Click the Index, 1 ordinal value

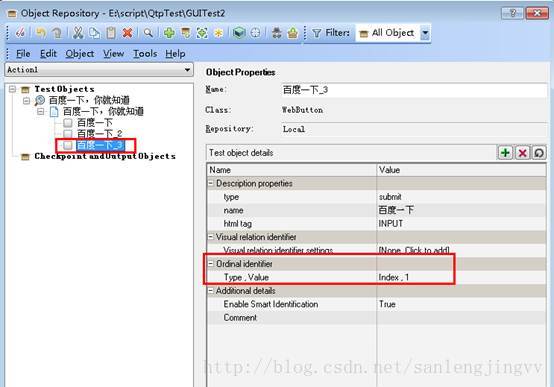point(394,277)
